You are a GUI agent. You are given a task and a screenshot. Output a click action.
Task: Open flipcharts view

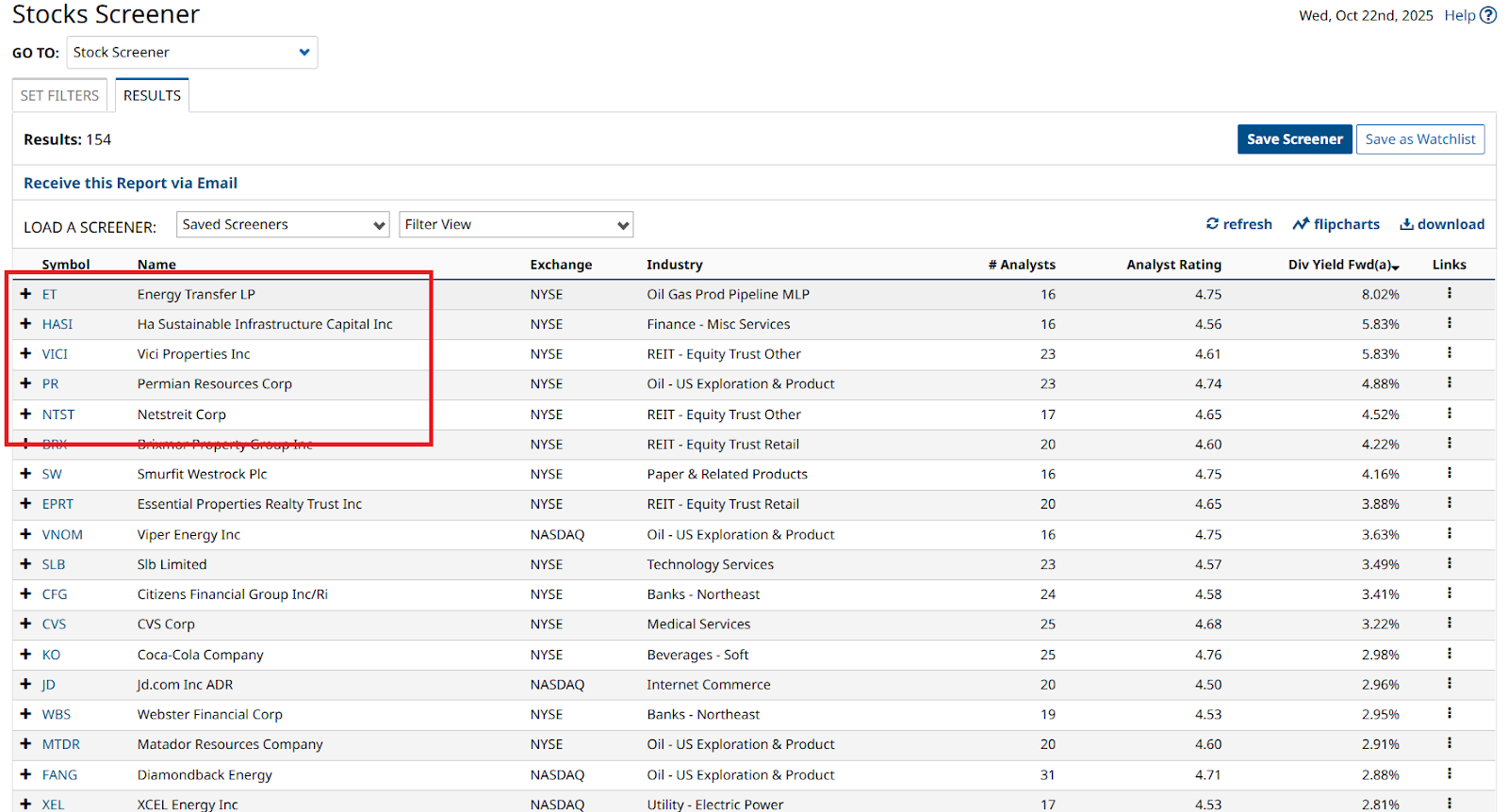(x=1336, y=224)
